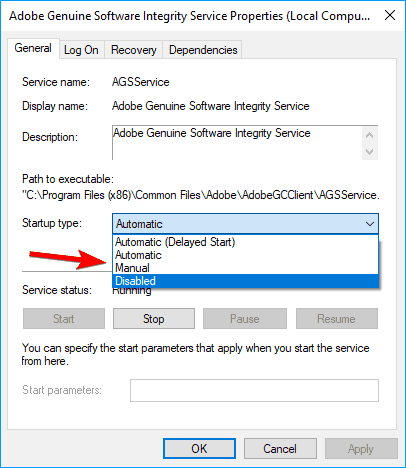
Task: Select Automatic in the dropdown list
Action: (x=246, y=255)
